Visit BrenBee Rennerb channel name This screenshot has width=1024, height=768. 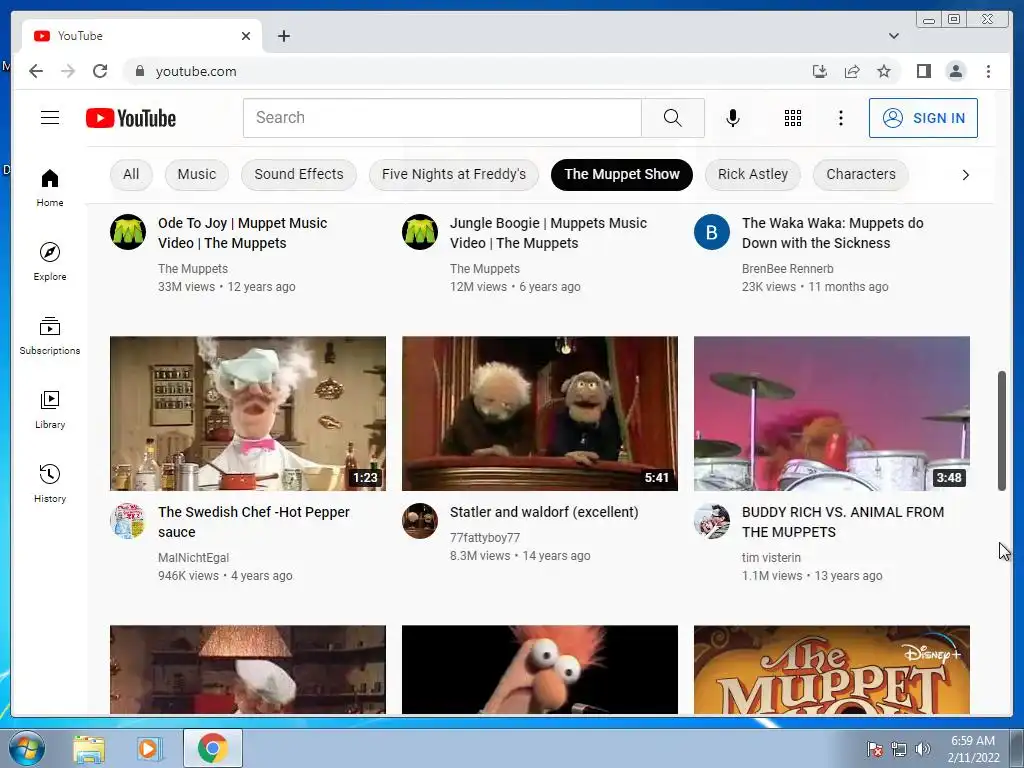pyautogui.click(x=787, y=268)
